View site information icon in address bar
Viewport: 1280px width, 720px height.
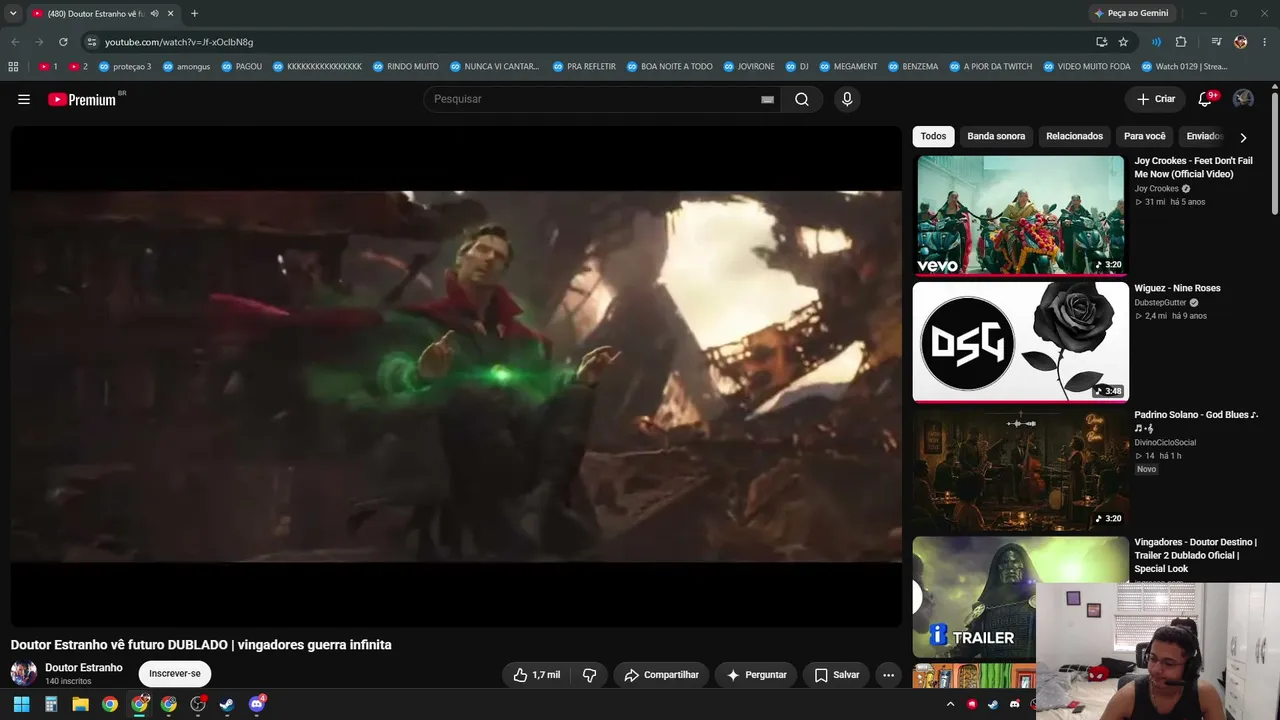[92, 42]
